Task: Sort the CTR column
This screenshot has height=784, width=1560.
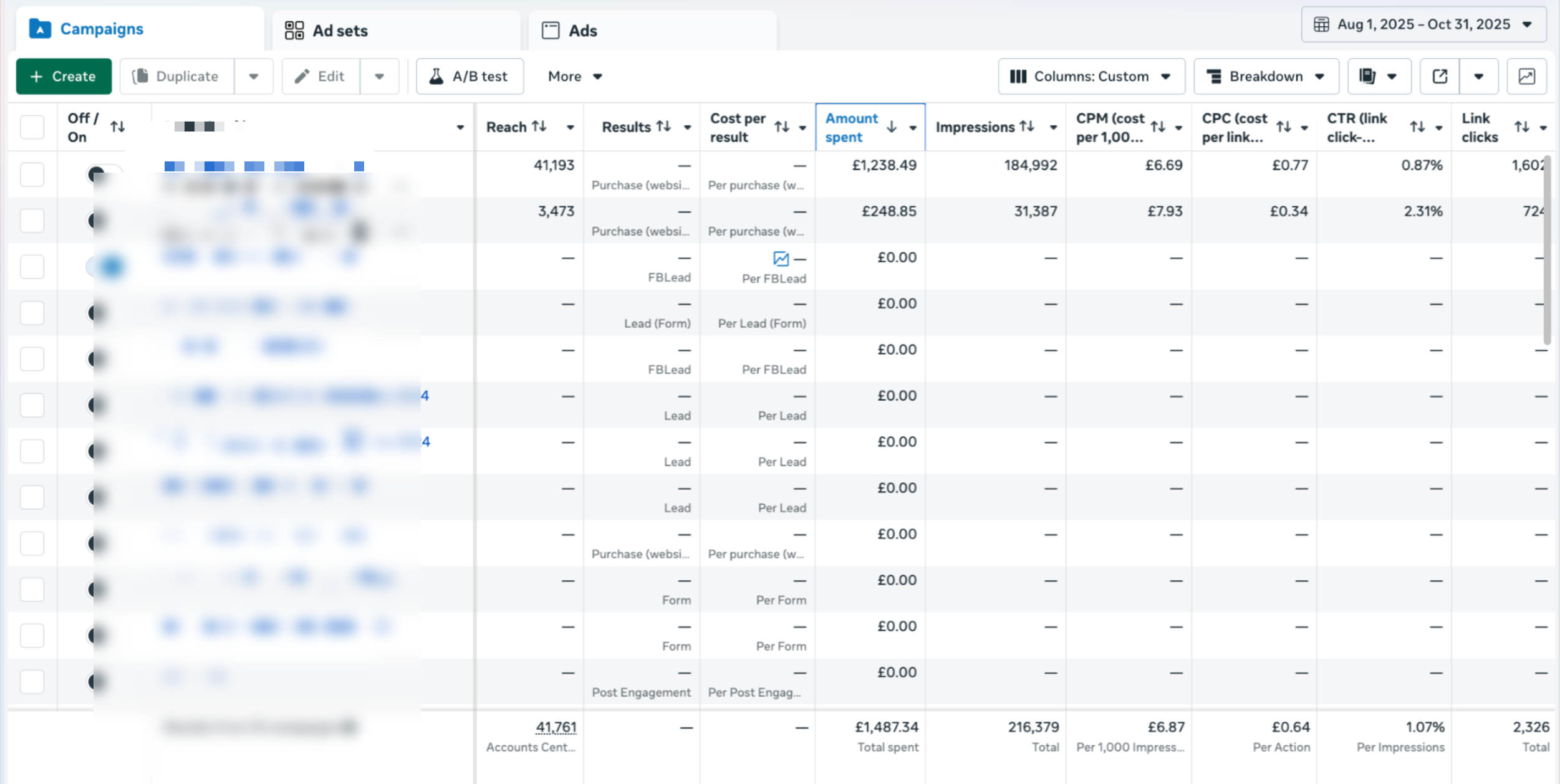Action: [1418, 127]
